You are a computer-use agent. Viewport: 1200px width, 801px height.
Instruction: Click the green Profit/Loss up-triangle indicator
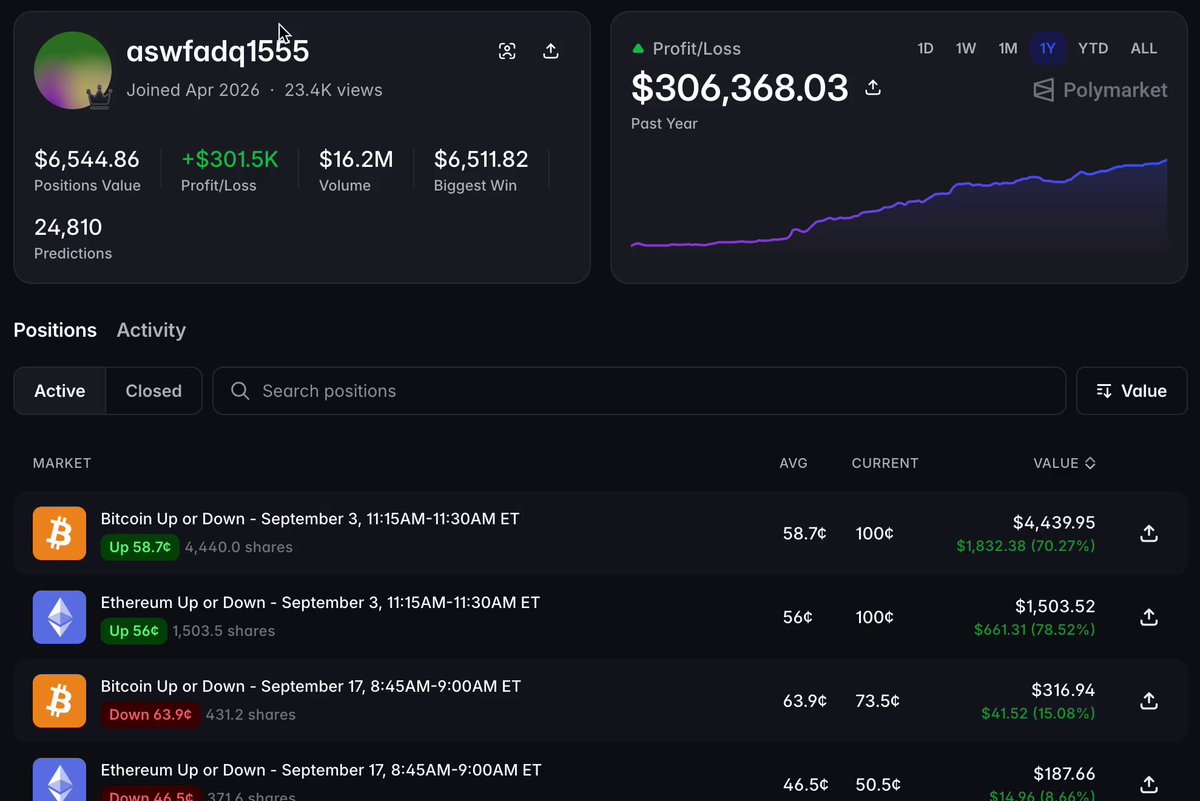click(x=638, y=48)
